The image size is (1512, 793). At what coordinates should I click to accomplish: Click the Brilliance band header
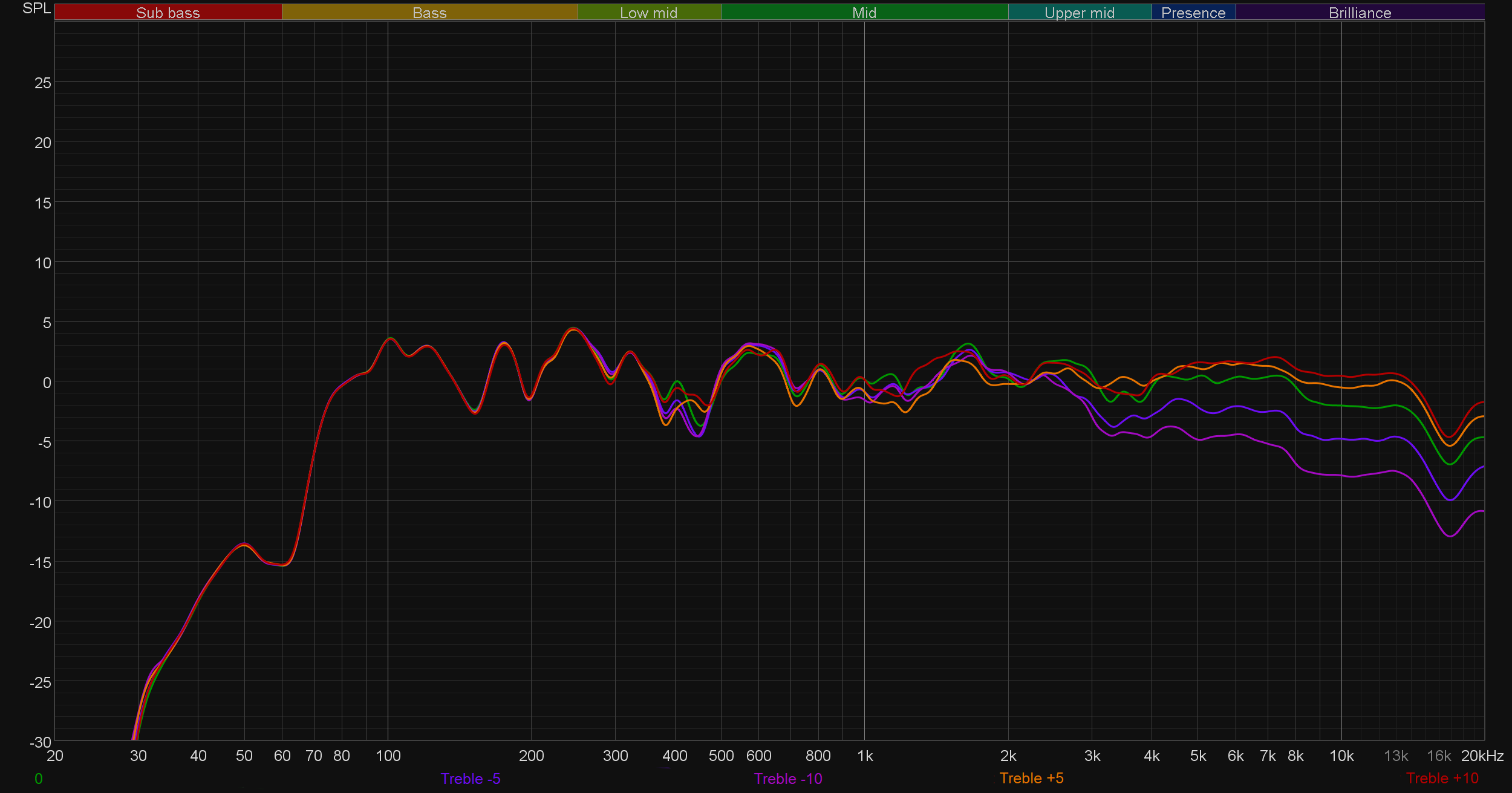pyautogui.click(x=1360, y=13)
